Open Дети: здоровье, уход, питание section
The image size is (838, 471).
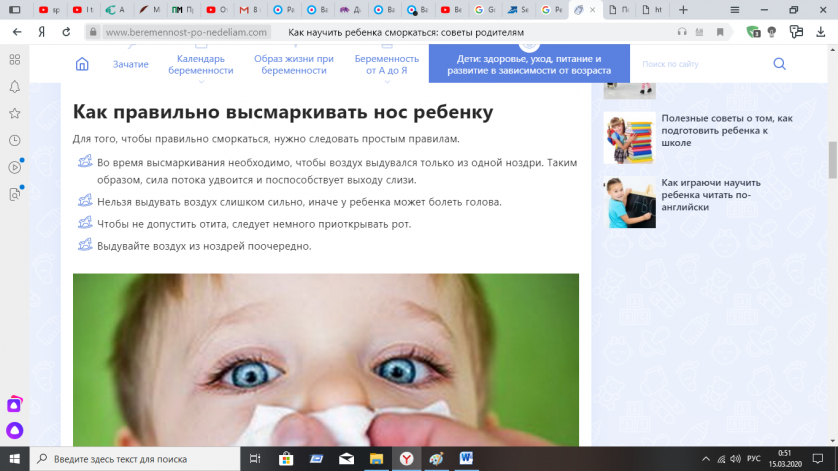[529, 65]
